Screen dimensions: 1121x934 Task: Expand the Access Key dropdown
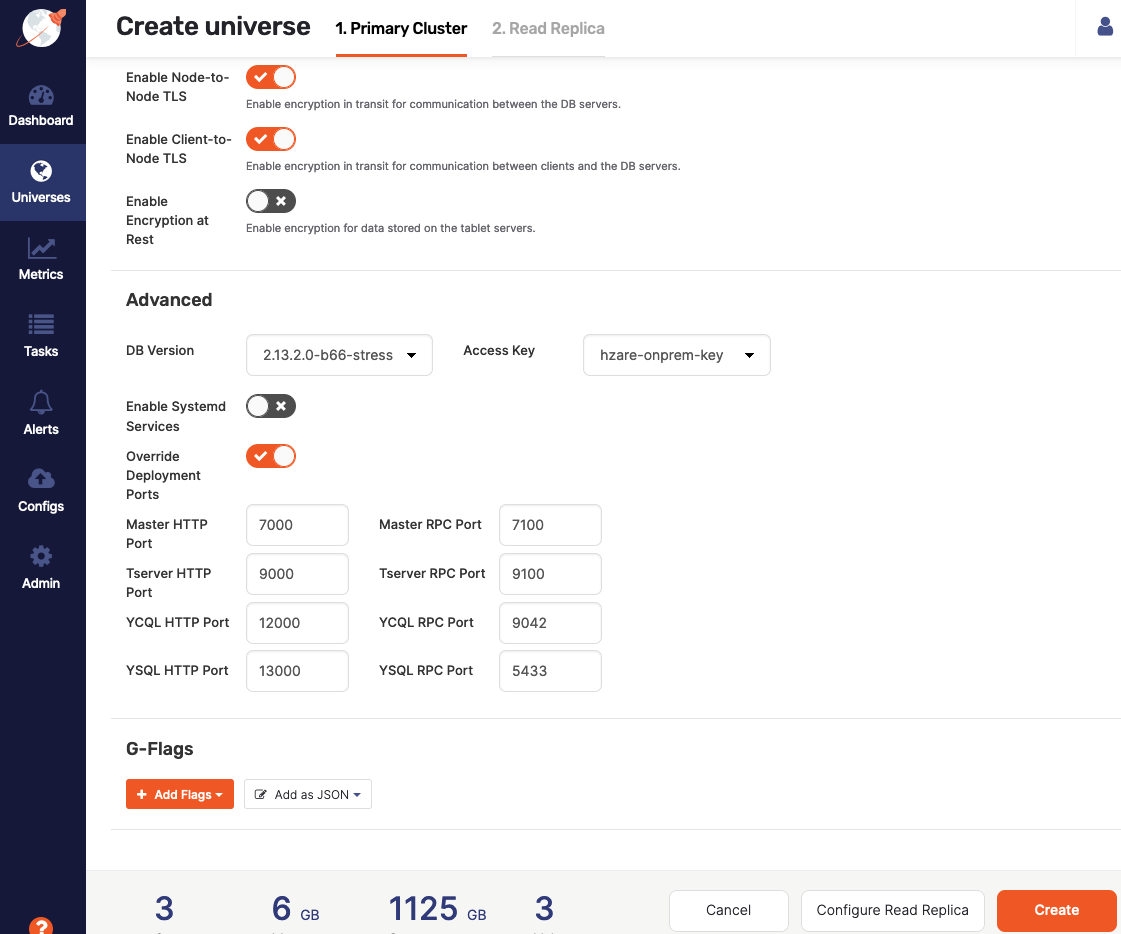tap(676, 355)
